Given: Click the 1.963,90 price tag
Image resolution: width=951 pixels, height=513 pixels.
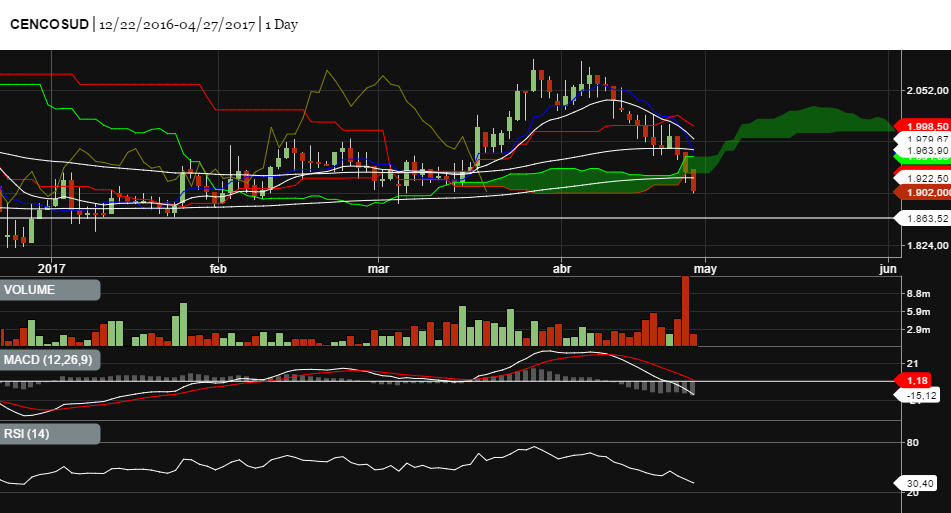Looking at the screenshot, I should pos(922,150).
